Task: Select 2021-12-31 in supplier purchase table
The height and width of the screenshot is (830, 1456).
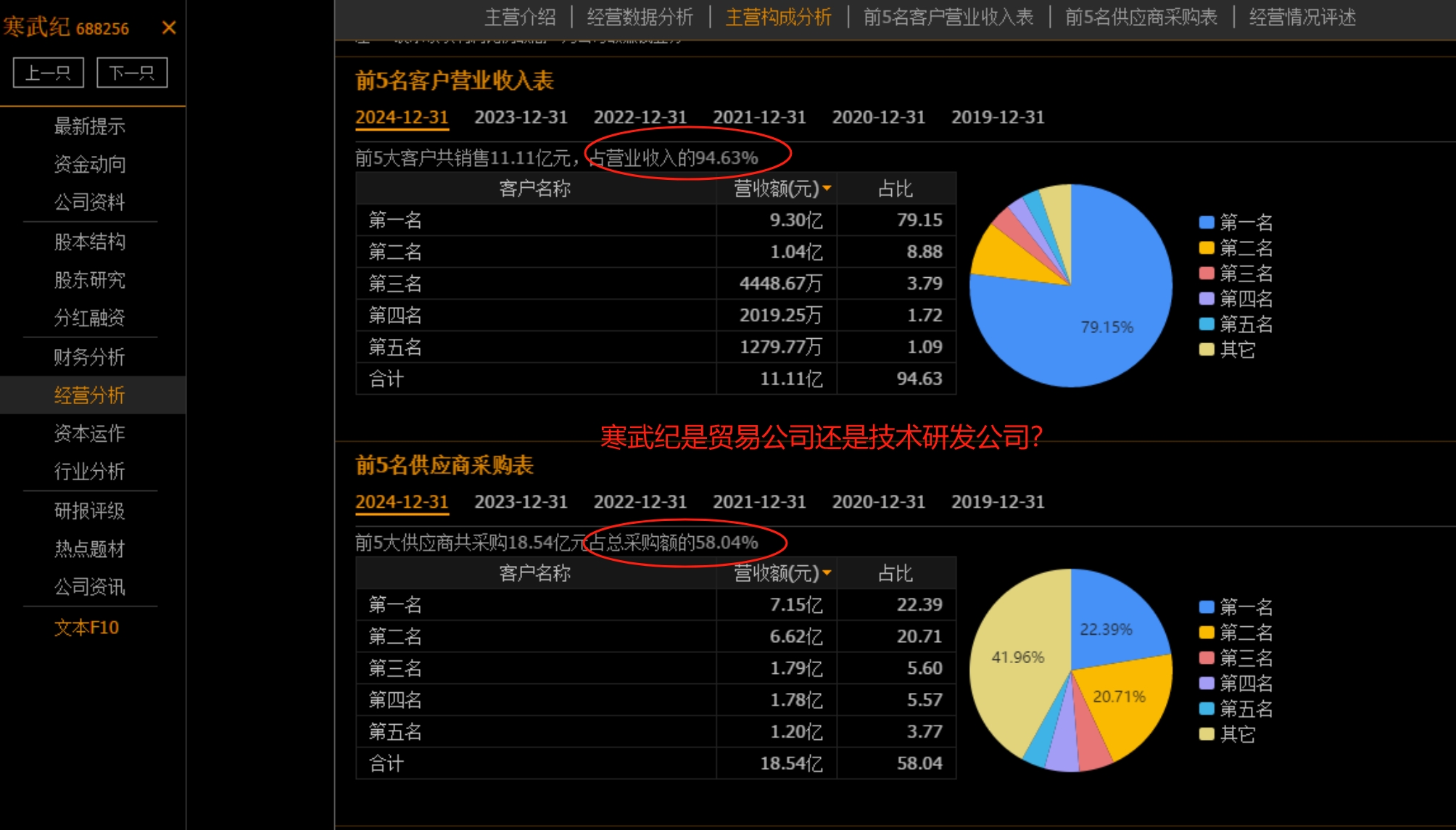Action: (759, 502)
